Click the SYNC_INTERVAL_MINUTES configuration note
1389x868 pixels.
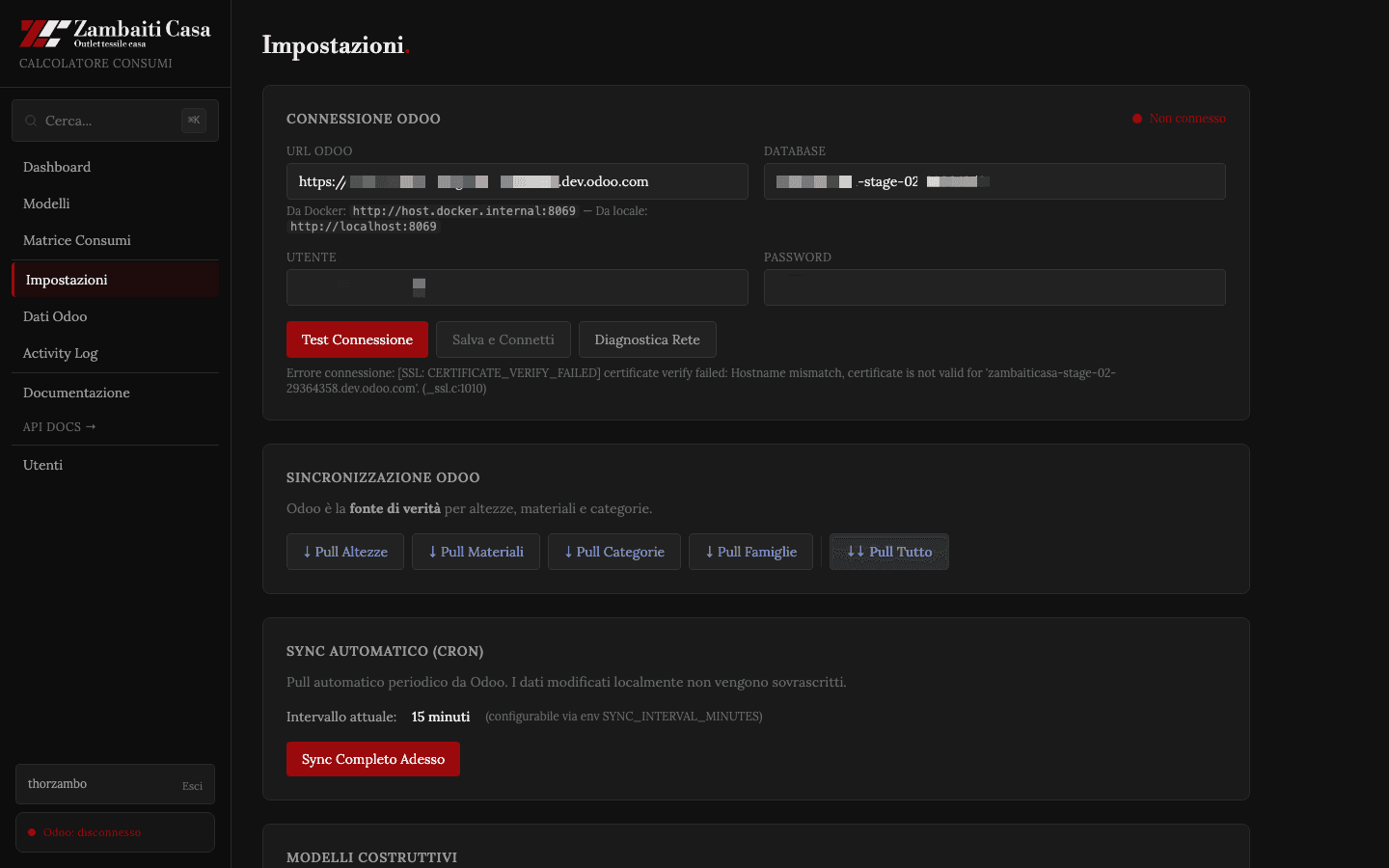624,717
